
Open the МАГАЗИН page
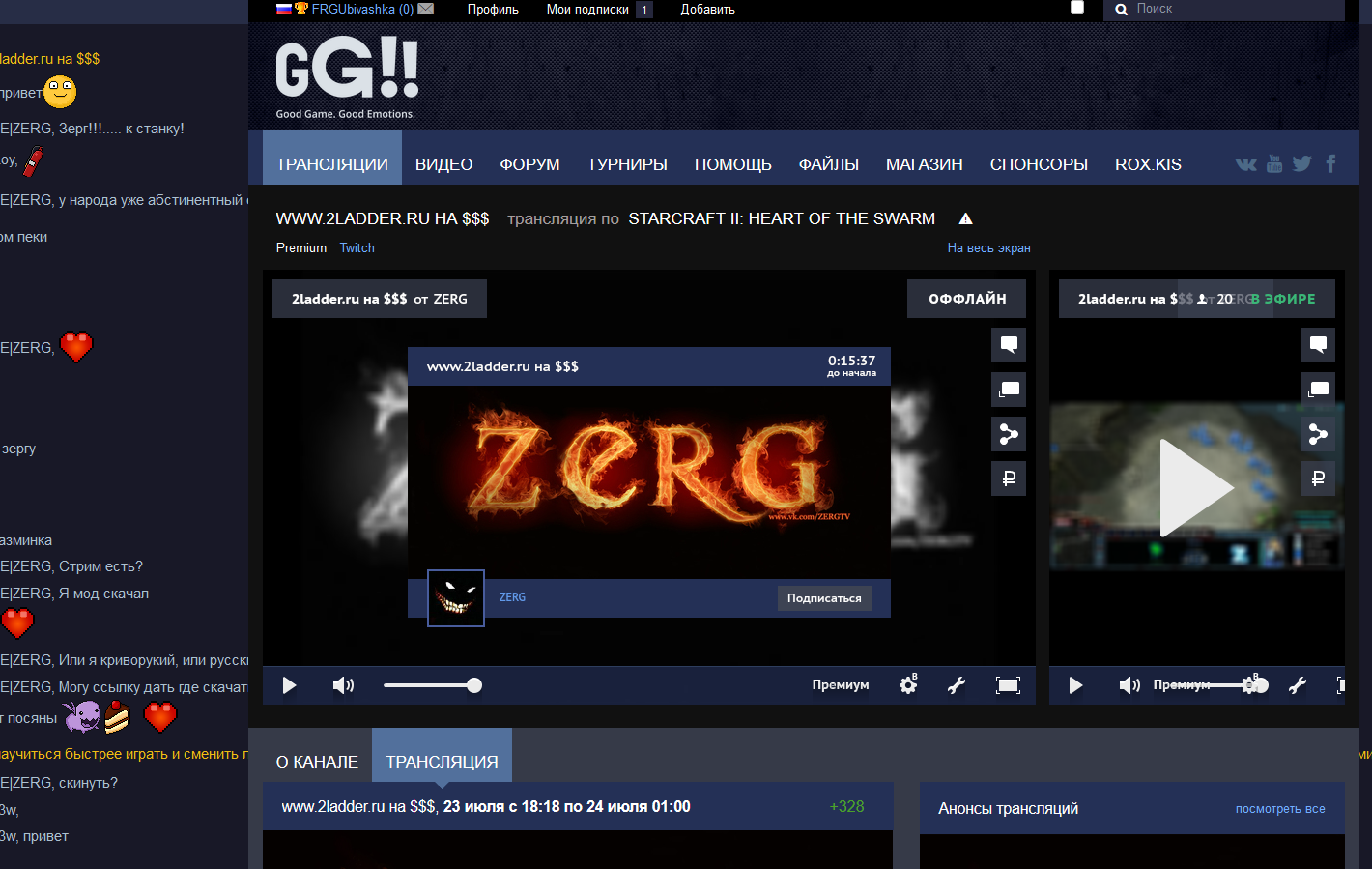point(925,164)
